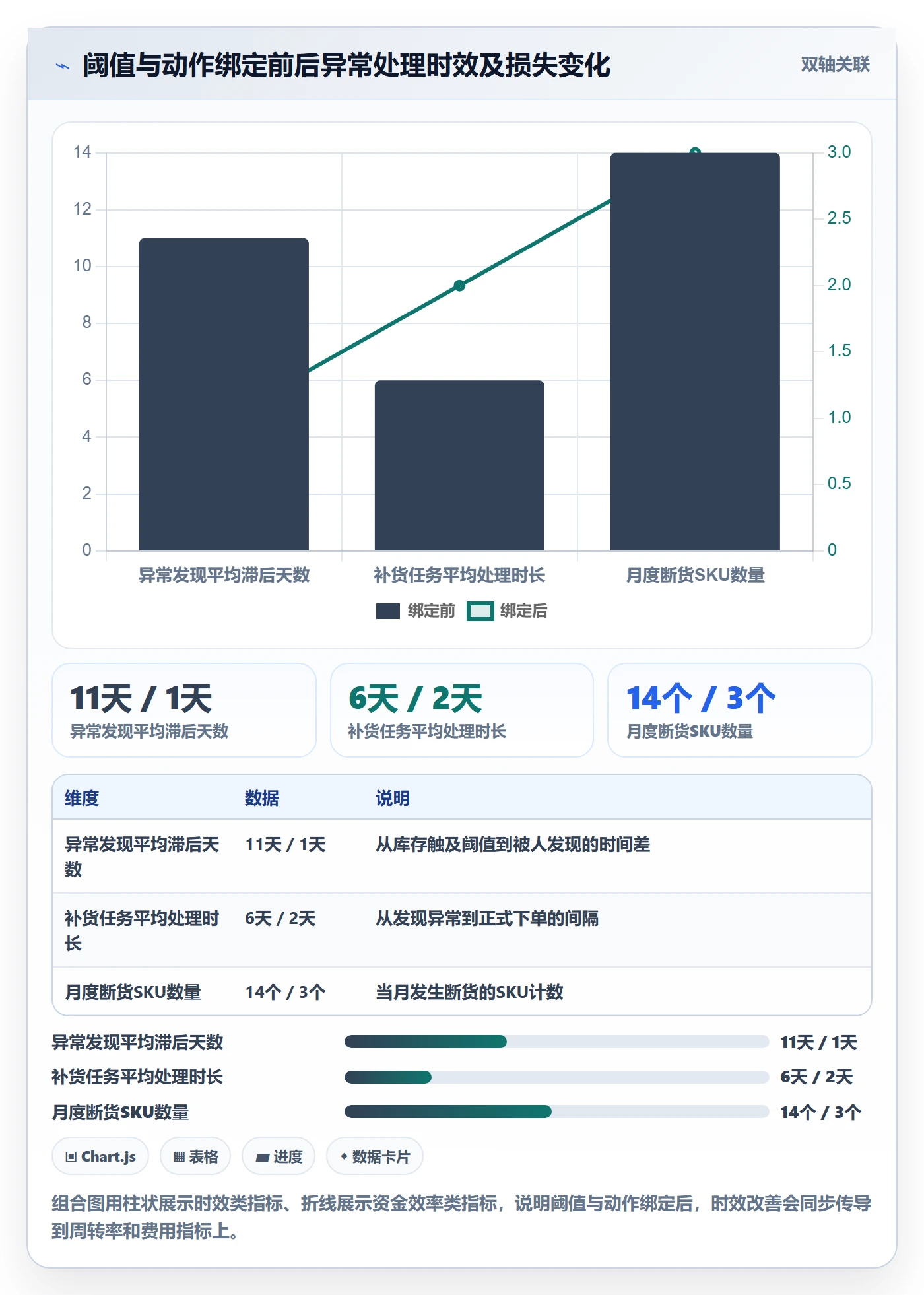Select the 进度 chip
The image size is (924, 1295).
pyautogui.click(x=279, y=1156)
